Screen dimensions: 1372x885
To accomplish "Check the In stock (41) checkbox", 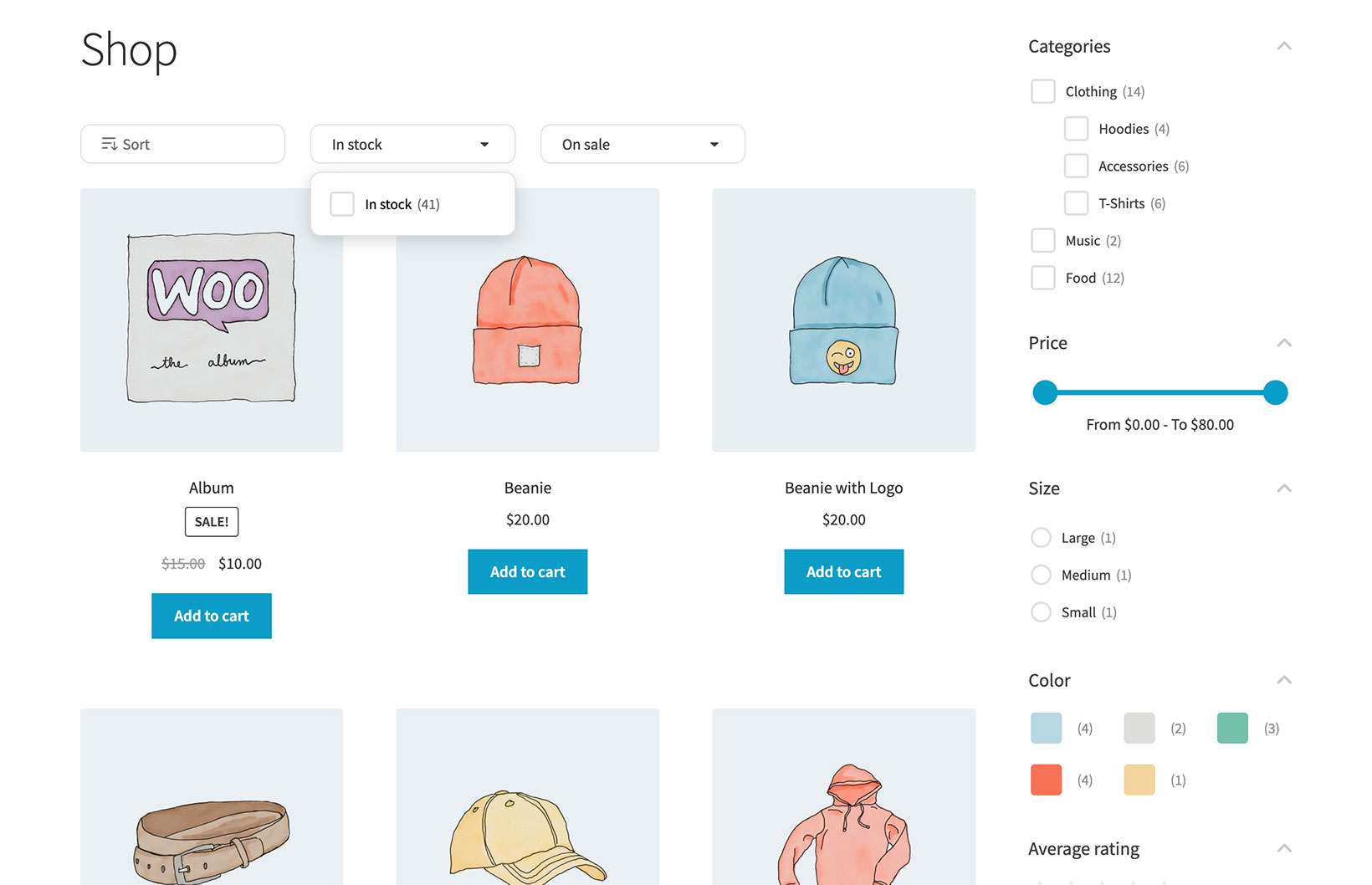I will click(x=342, y=204).
